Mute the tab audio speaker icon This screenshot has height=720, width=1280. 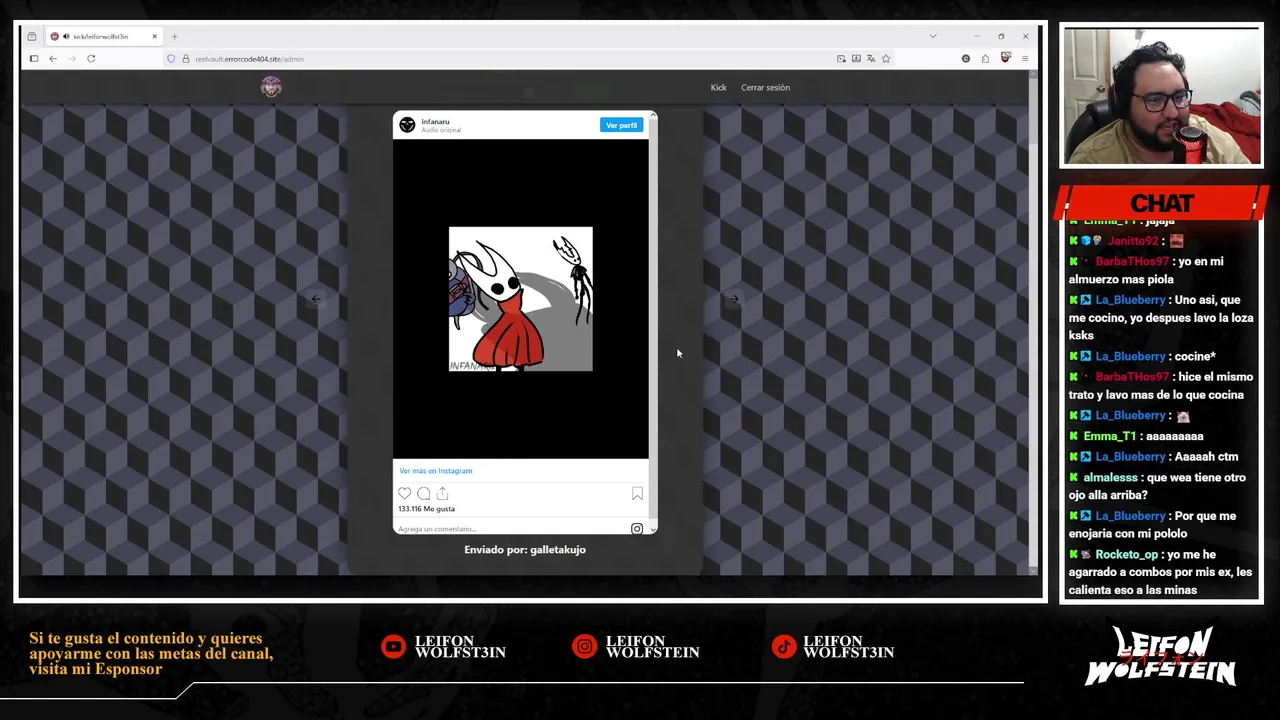[x=66, y=36]
